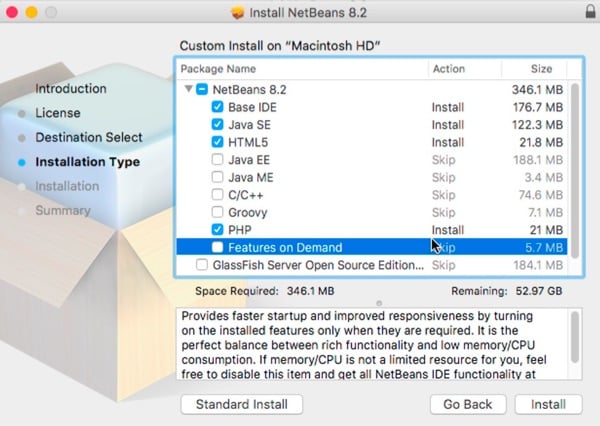Click the 122.3 MB size value
Viewport: 600px width, 426px height.
click(537, 125)
